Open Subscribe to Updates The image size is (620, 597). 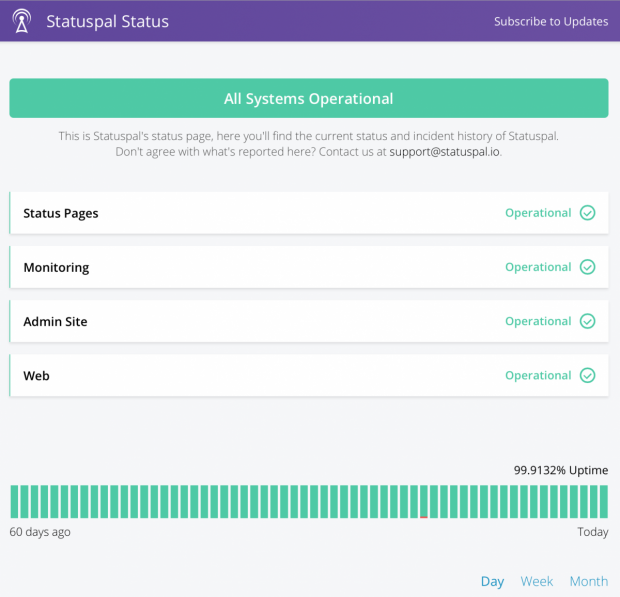pos(550,21)
